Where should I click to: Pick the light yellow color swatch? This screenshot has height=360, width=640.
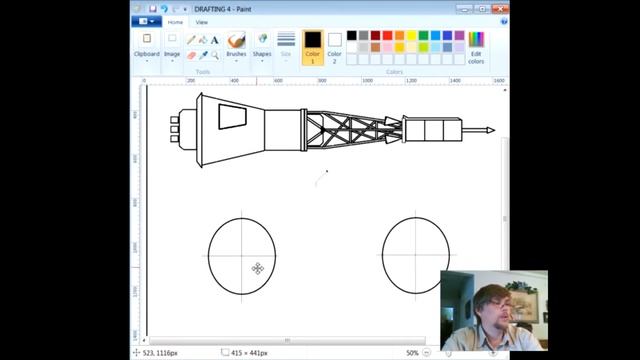(411, 47)
